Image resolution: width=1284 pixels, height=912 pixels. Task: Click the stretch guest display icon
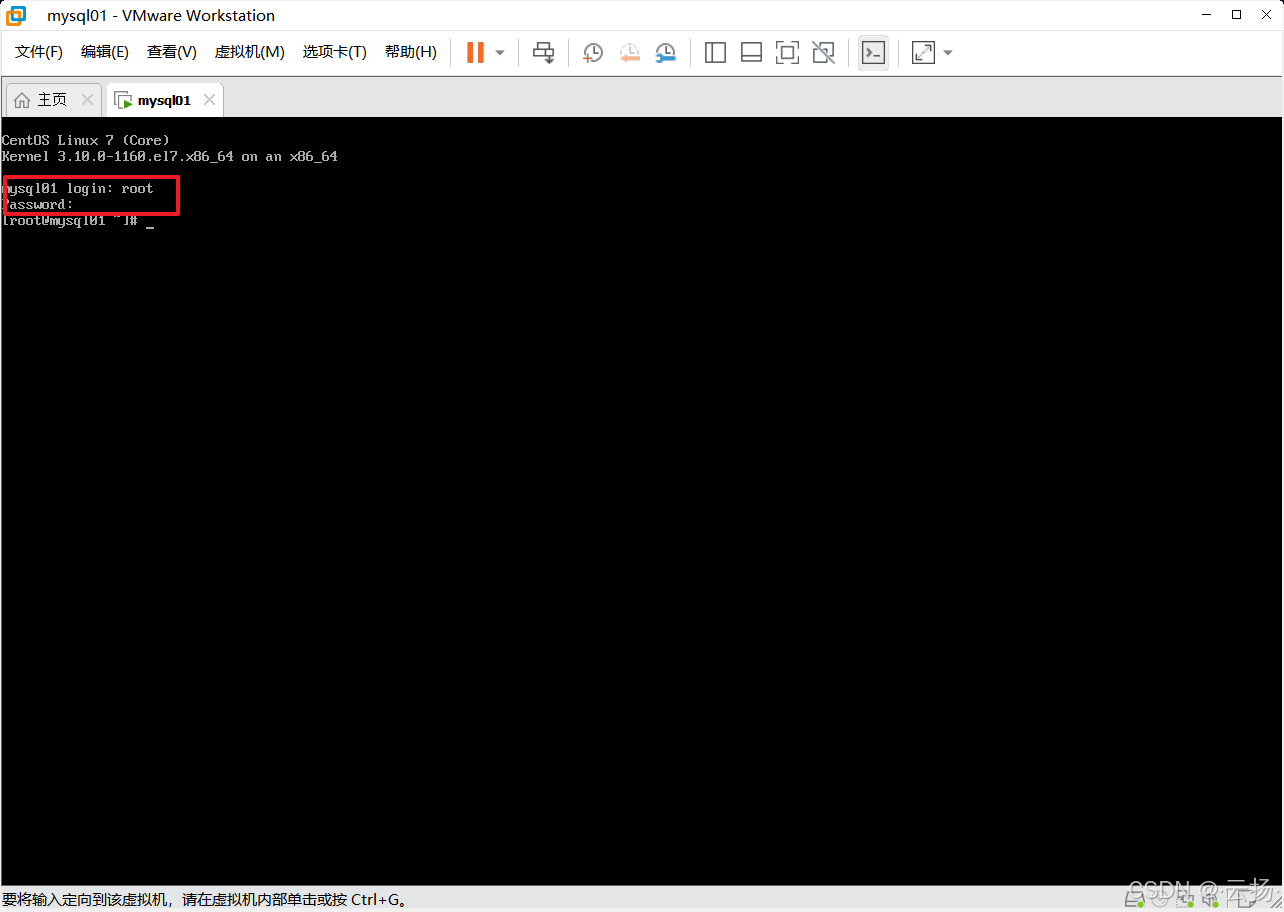(x=923, y=52)
